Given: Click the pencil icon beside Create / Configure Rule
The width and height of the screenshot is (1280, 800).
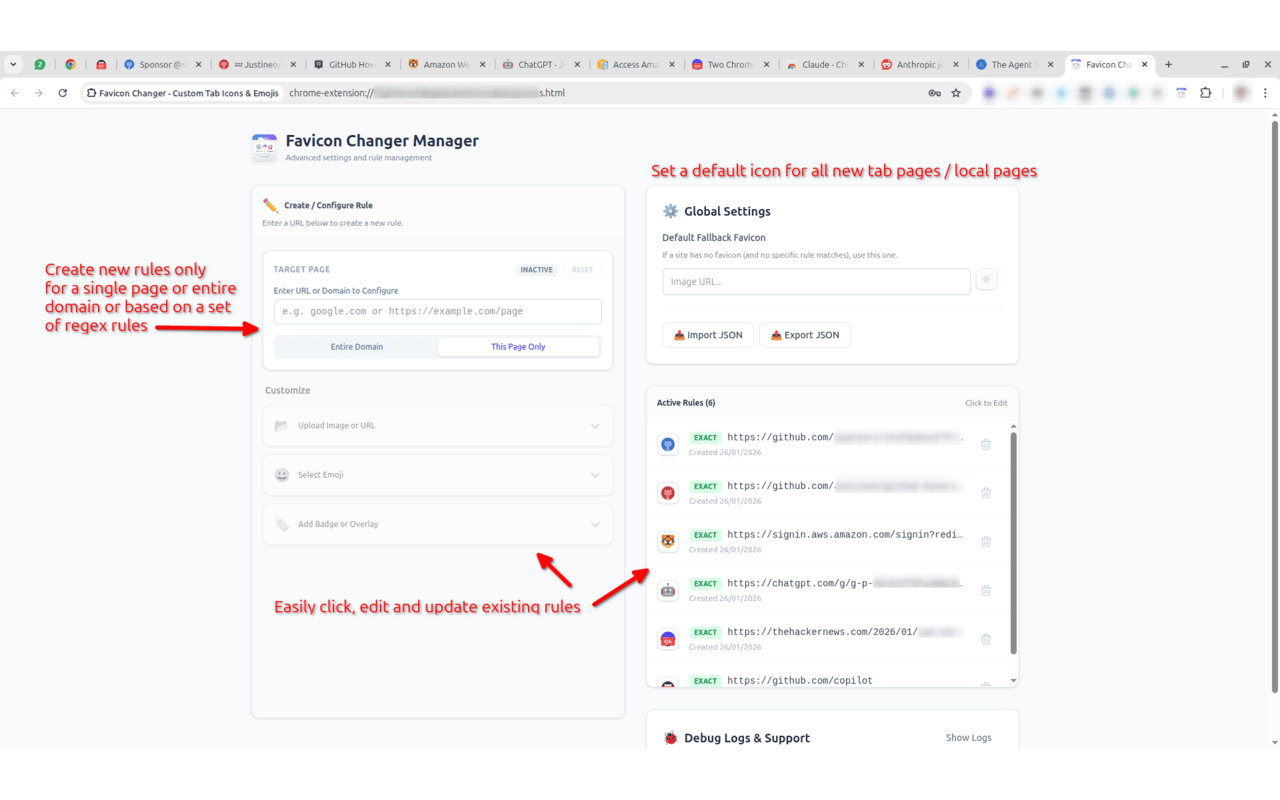Looking at the screenshot, I should 270,205.
